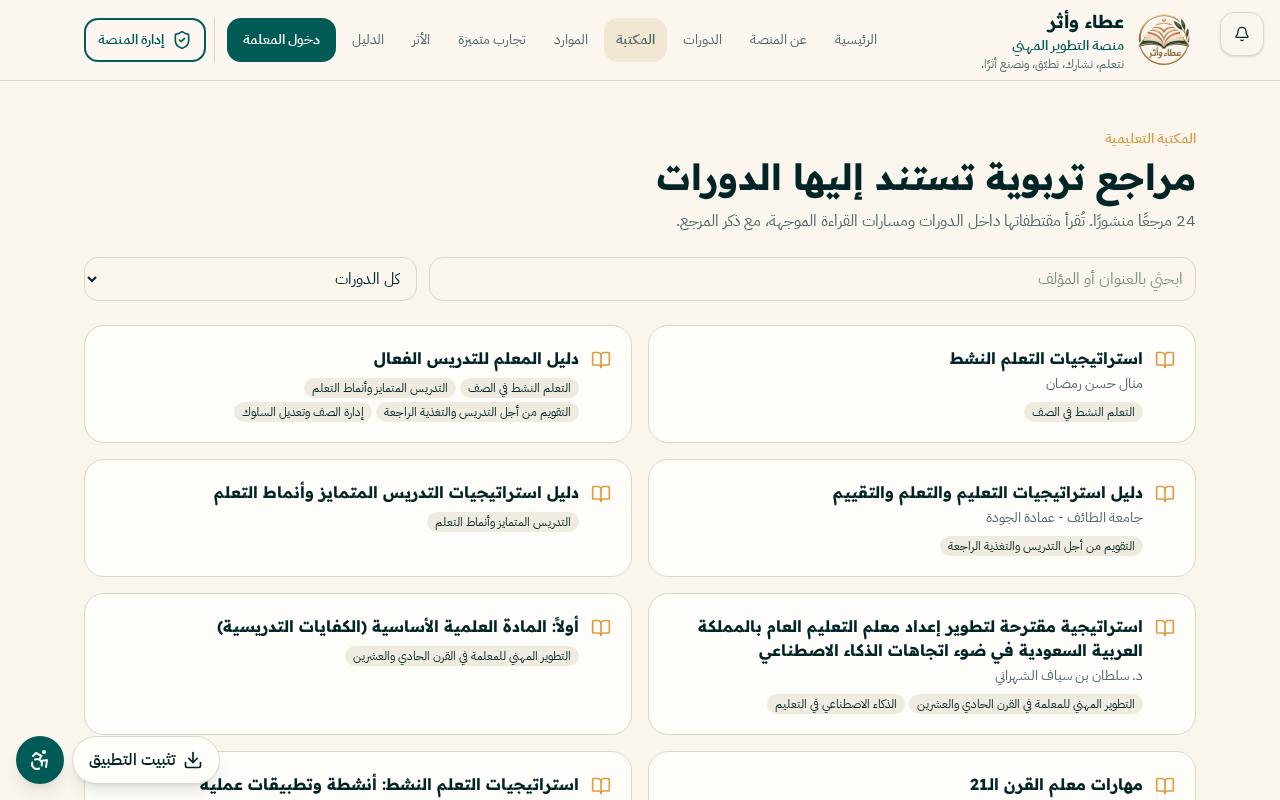Click the الذكاء الاصطناعي في التعليم tag
This screenshot has height=800, width=1280.
836,704
